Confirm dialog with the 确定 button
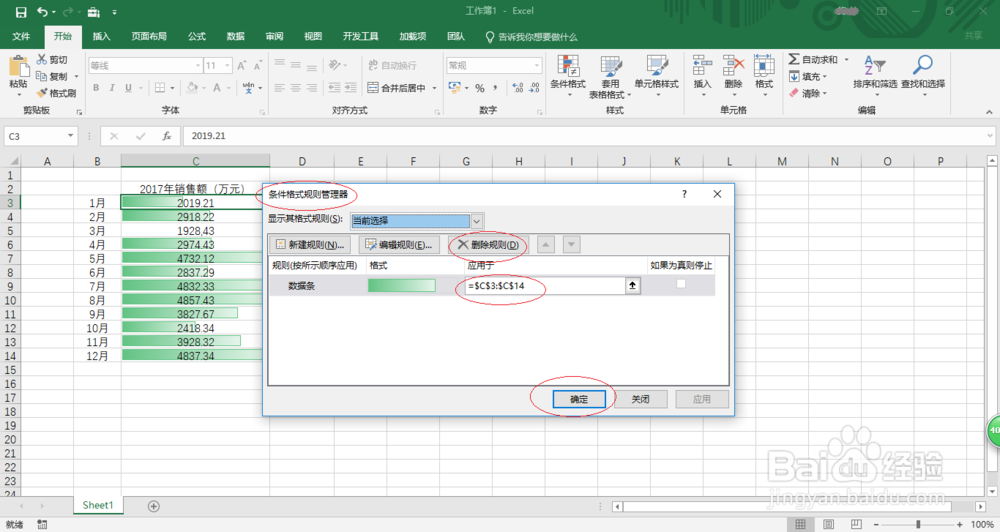 579,399
